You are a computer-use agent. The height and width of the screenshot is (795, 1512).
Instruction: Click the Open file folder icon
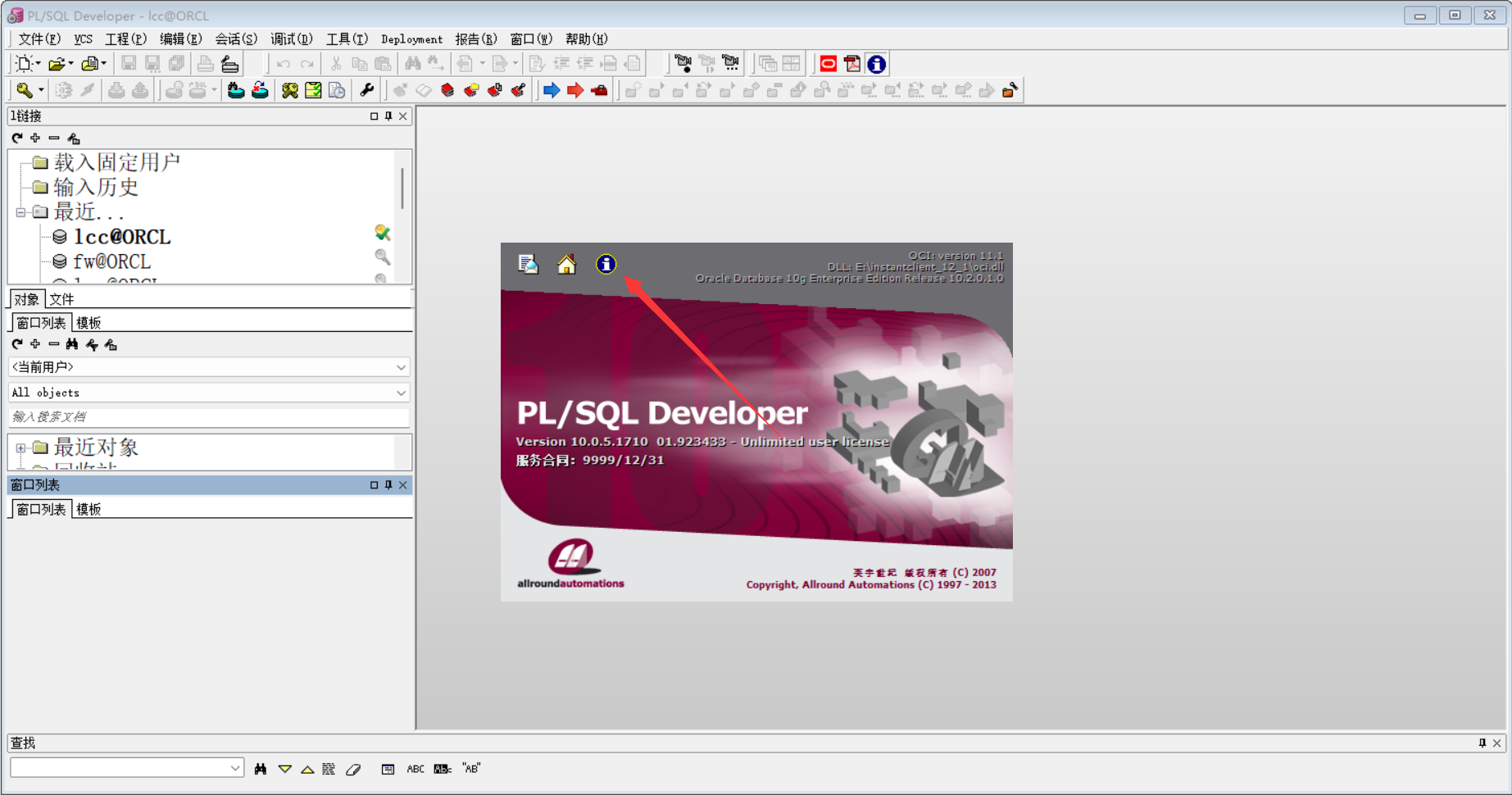(57, 63)
